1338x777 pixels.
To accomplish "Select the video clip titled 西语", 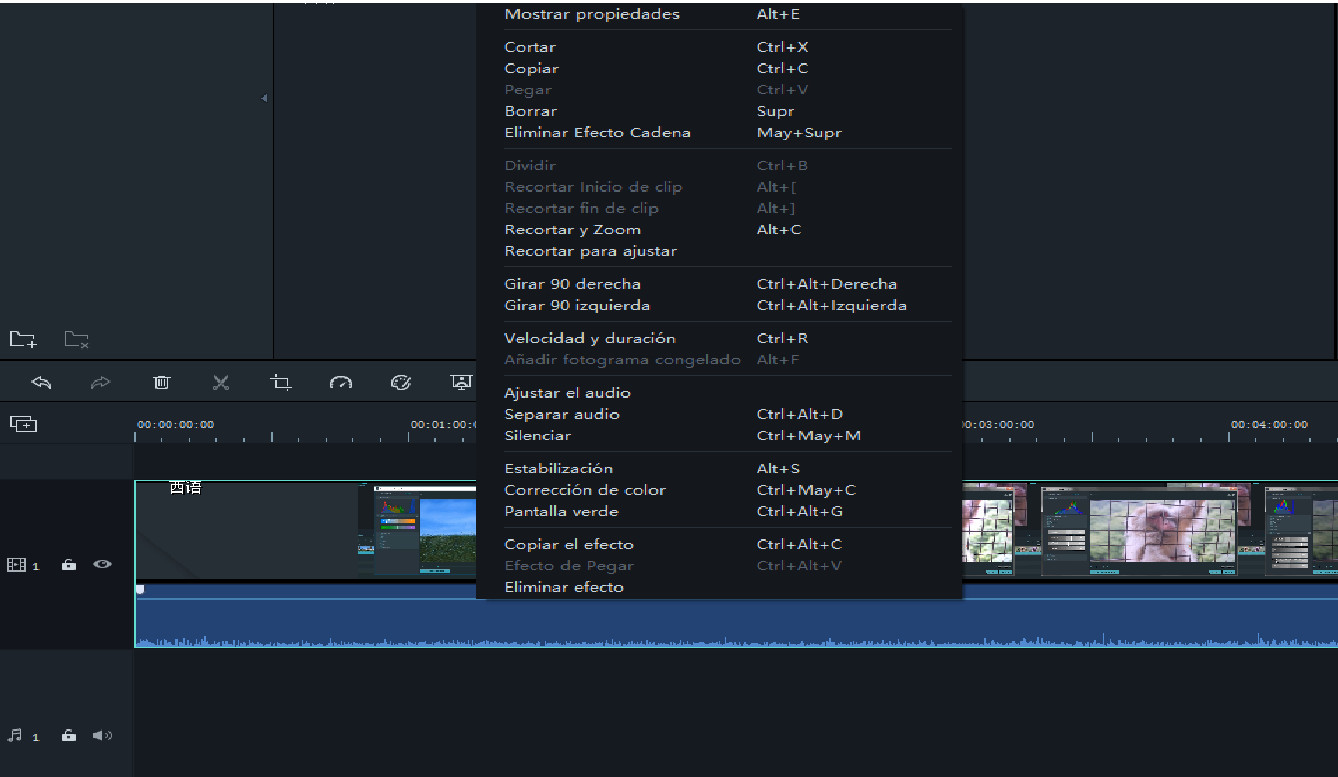I will [185, 487].
